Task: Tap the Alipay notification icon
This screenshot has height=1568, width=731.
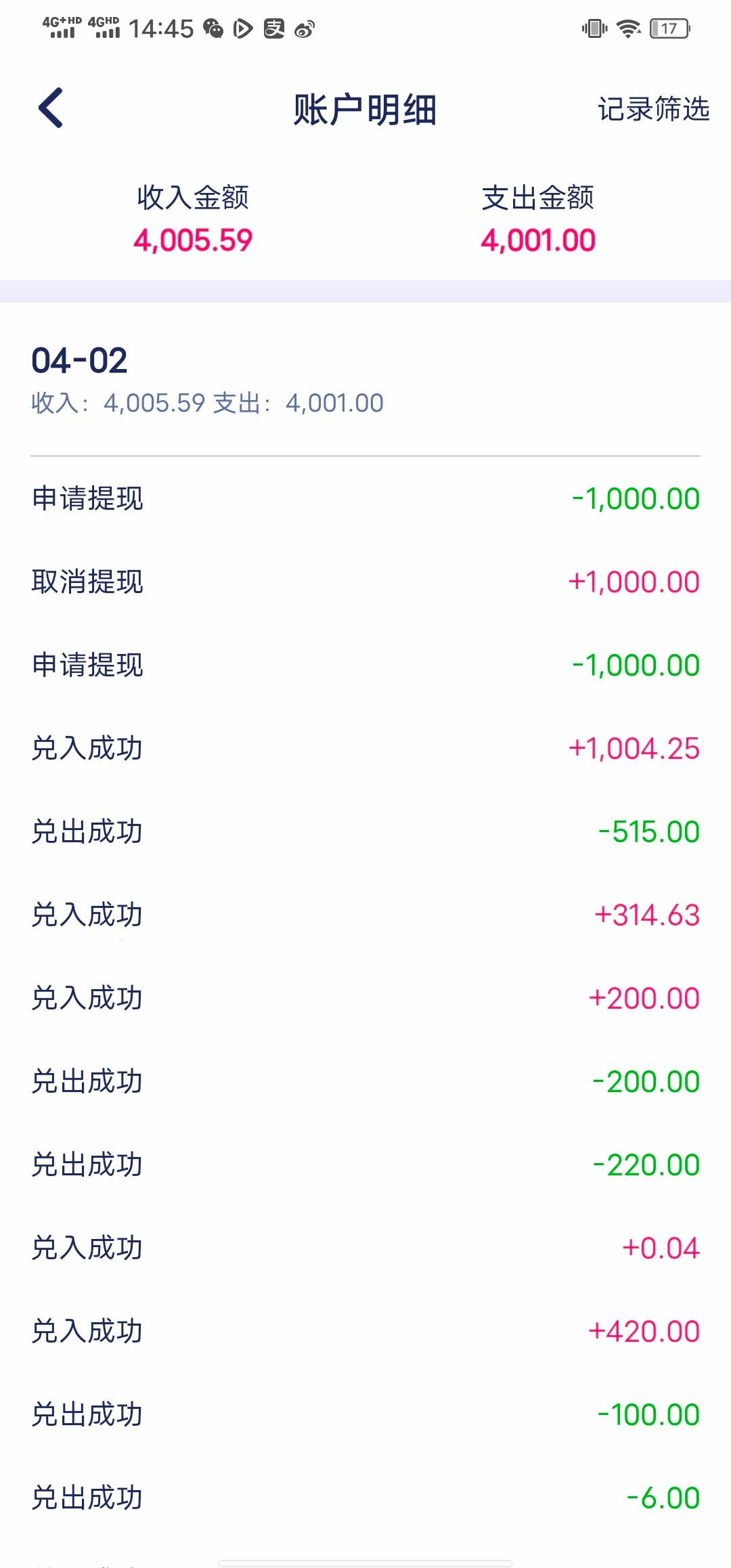Action: click(x=274, y=28)
